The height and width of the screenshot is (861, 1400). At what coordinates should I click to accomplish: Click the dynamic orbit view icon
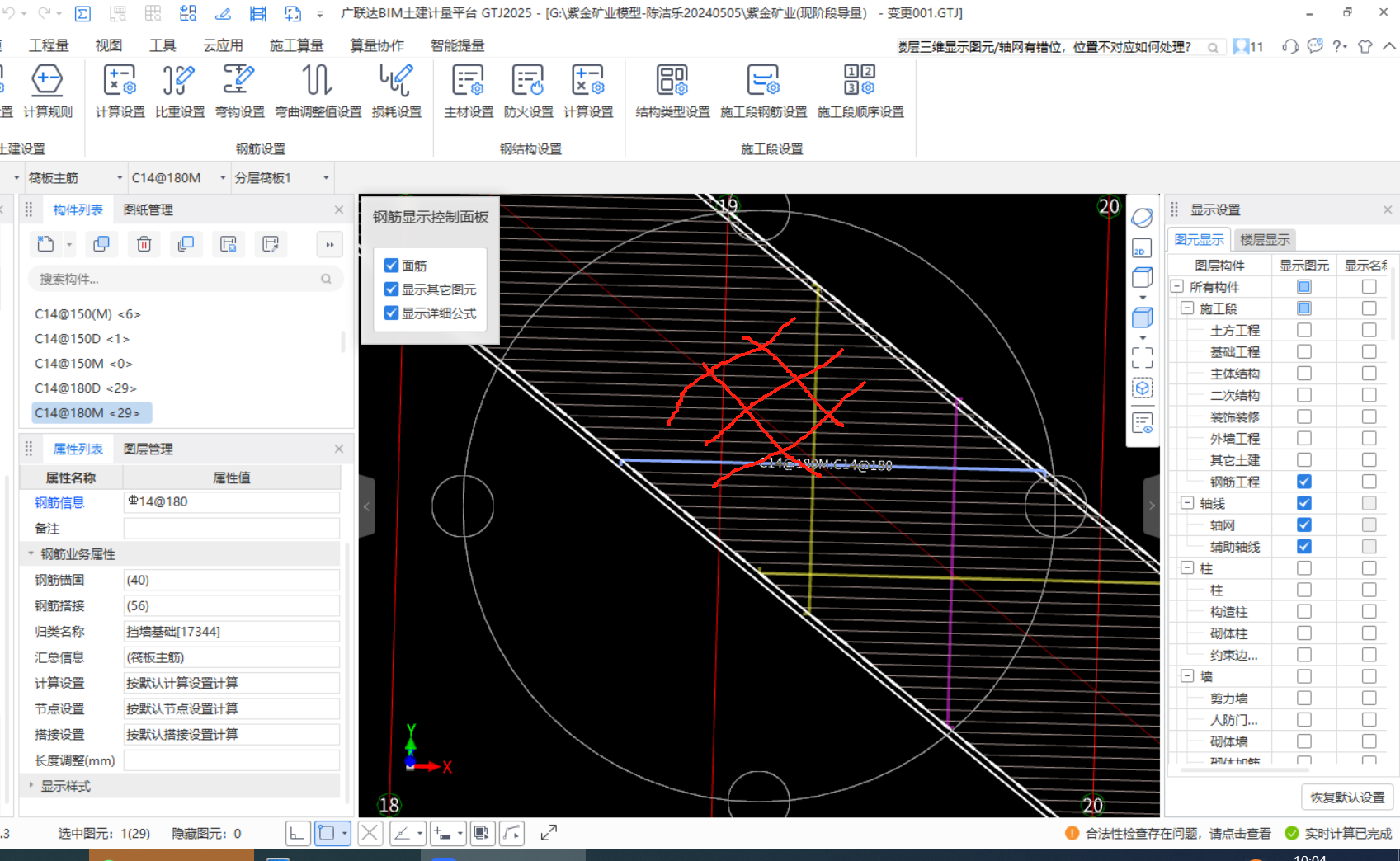[1142, 218]
